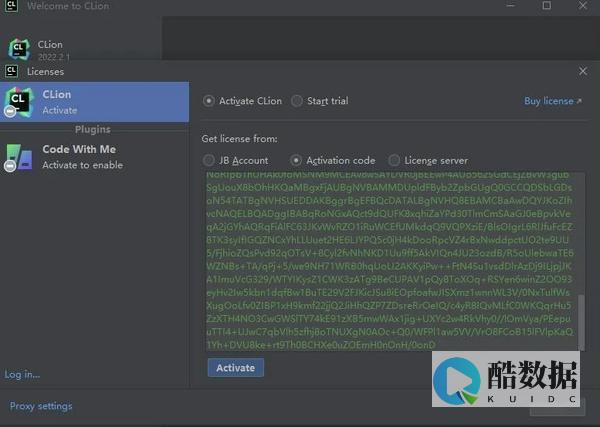Click the 'Get license from:' label
The width and height of the screenshot is (600, 427).
tap(240, 139)
